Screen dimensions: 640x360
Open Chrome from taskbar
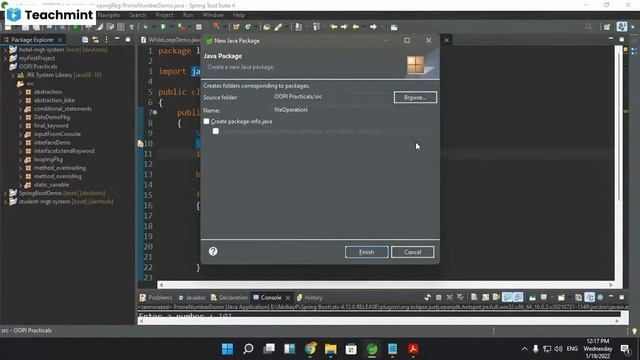click(310, 349)
